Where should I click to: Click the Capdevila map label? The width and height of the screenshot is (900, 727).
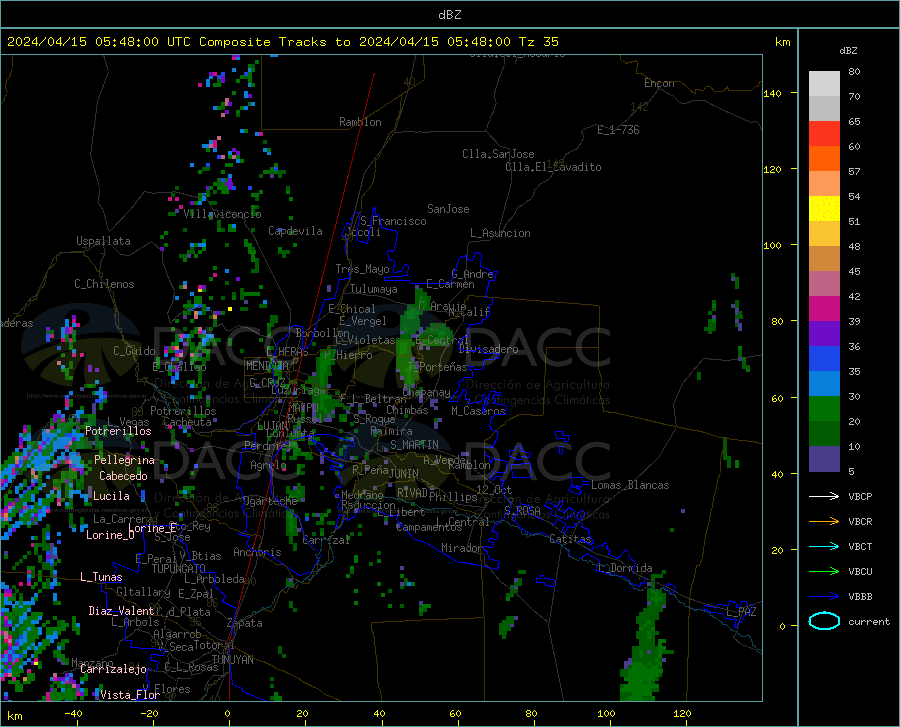click(x=296, y=231)
